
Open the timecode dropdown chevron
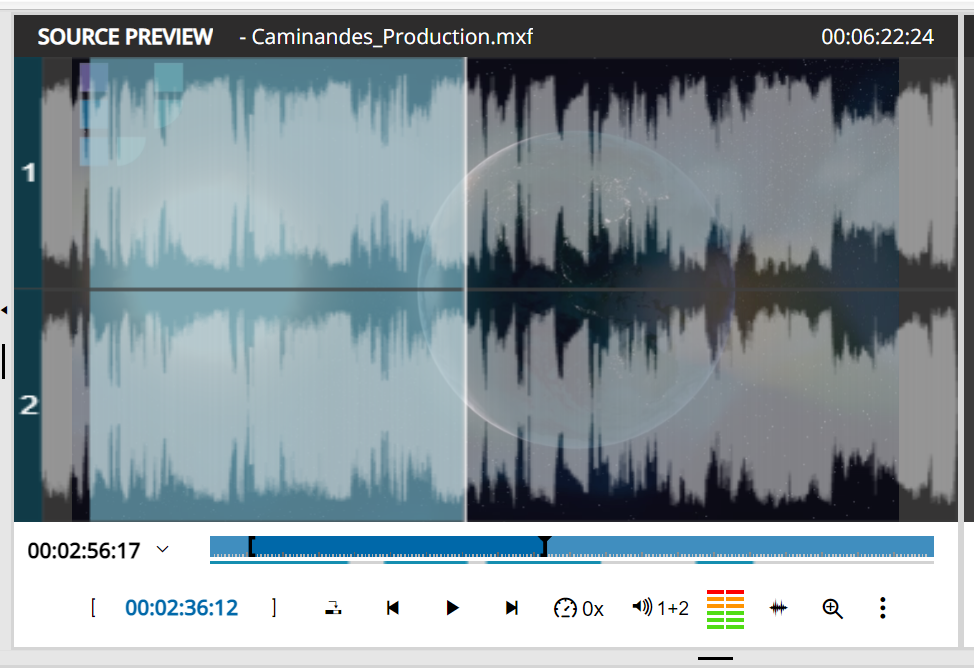(x=162, y=549)
